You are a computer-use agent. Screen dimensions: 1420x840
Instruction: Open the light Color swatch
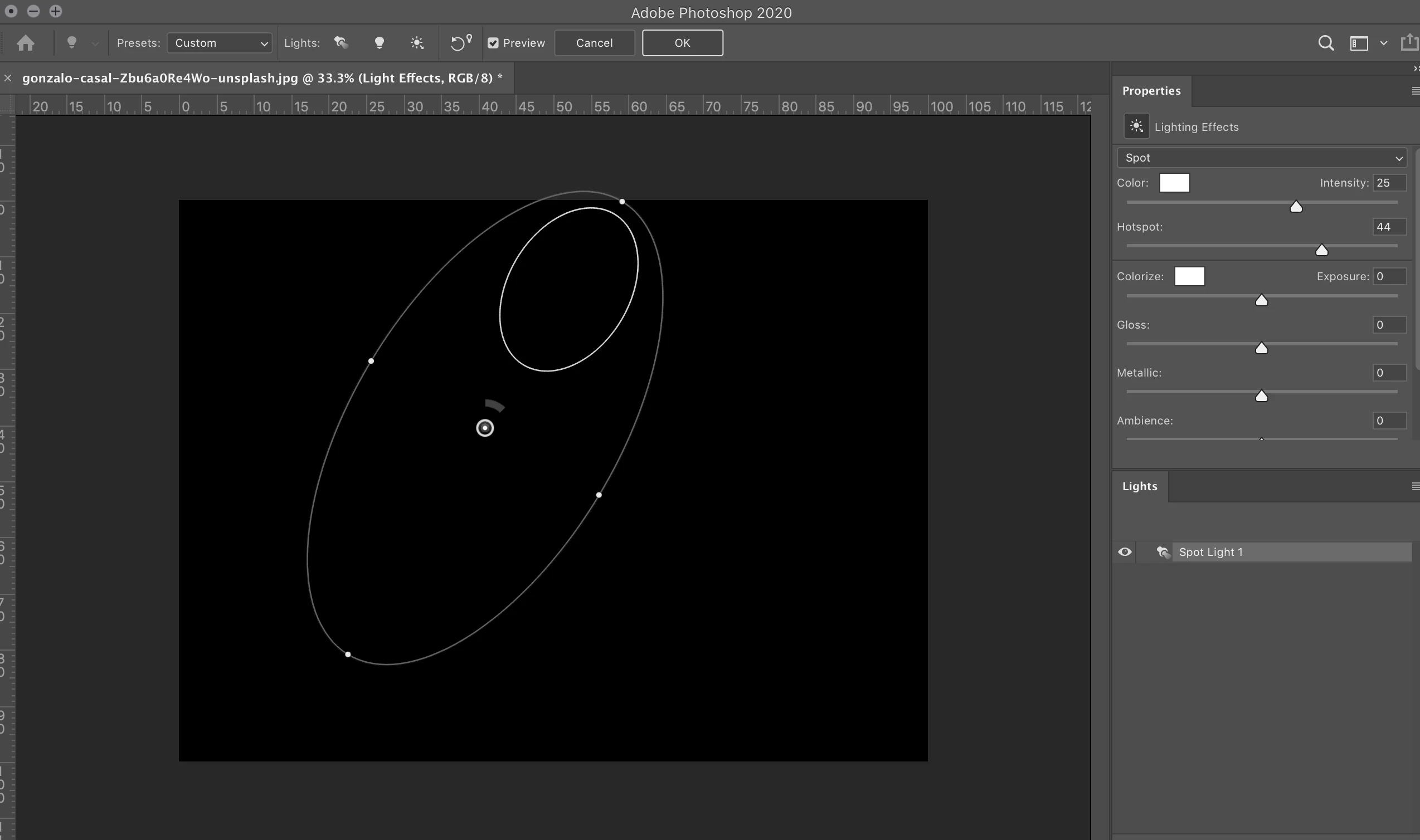[x=1174, y=183]
